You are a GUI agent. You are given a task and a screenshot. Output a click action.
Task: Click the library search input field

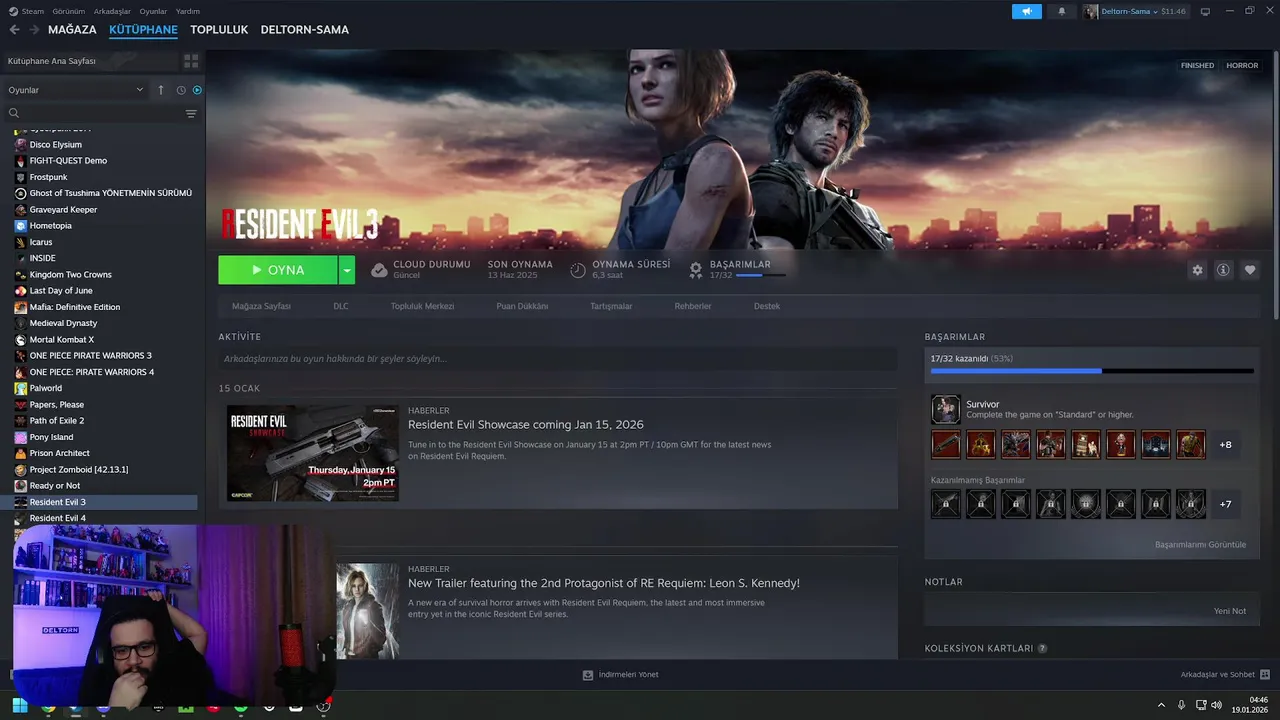click(102, 113)
